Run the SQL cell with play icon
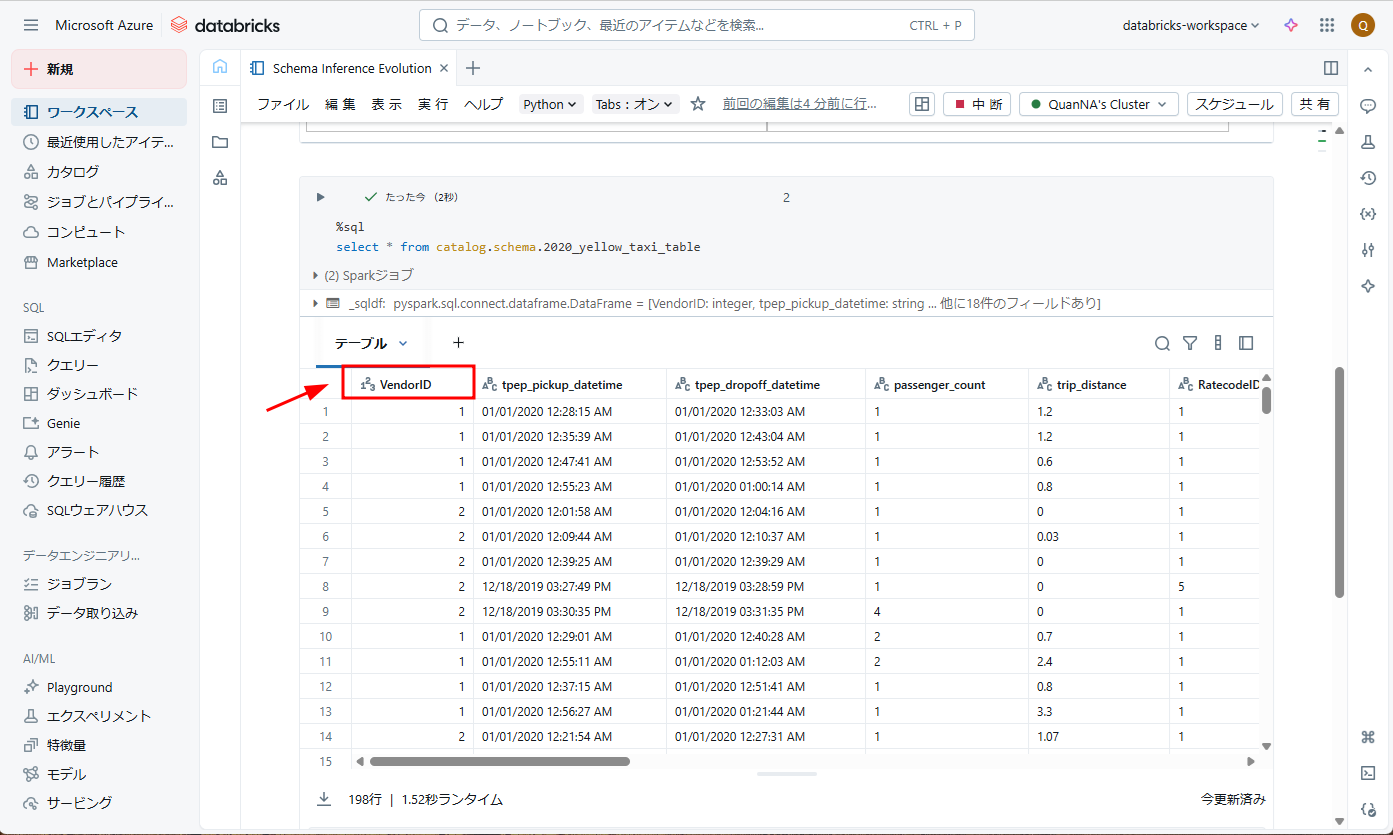The width and height of the screenshot is (1393, 835). click(x=321, y=197)
